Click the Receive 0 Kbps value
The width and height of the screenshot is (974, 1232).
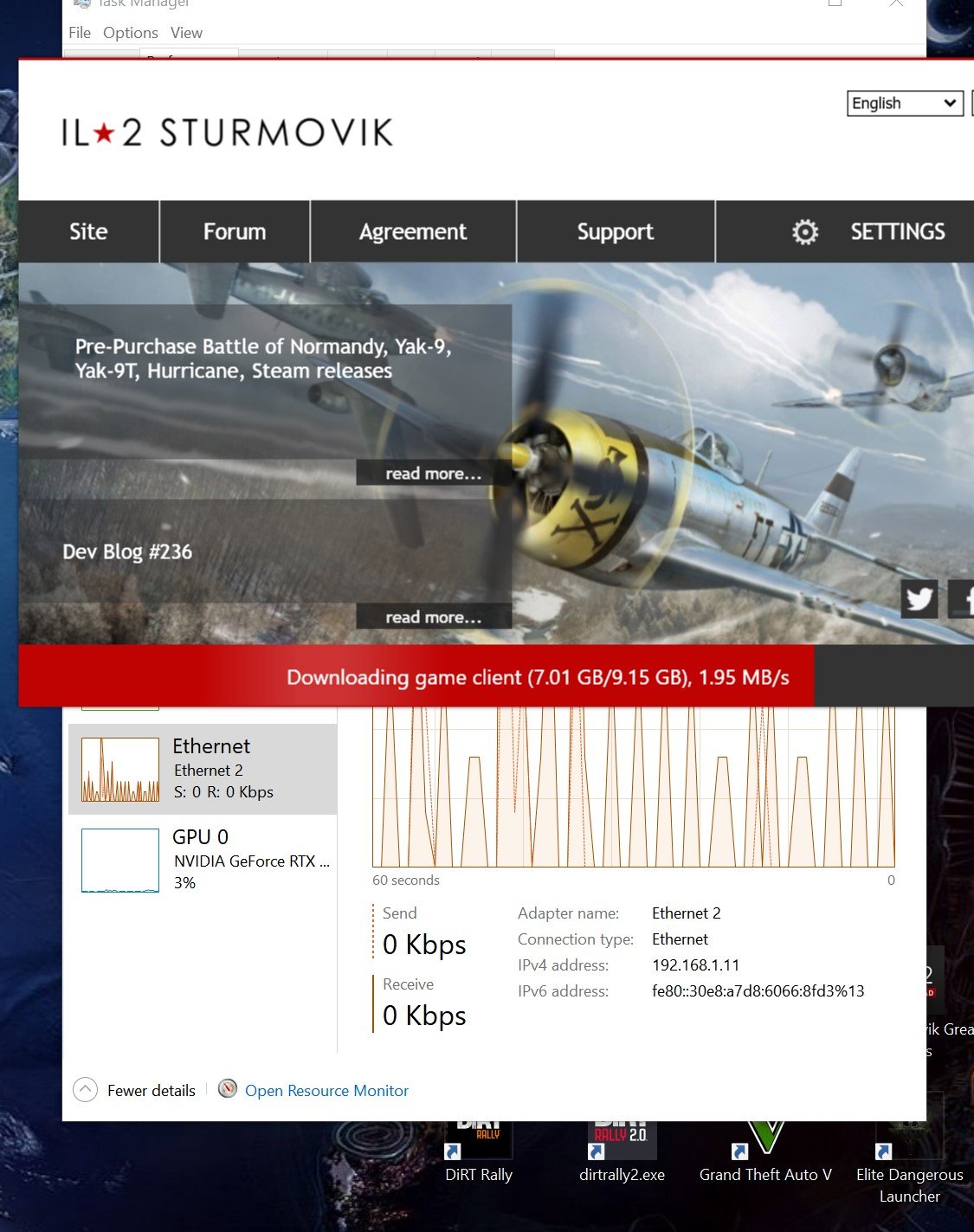click(424, 1016)
